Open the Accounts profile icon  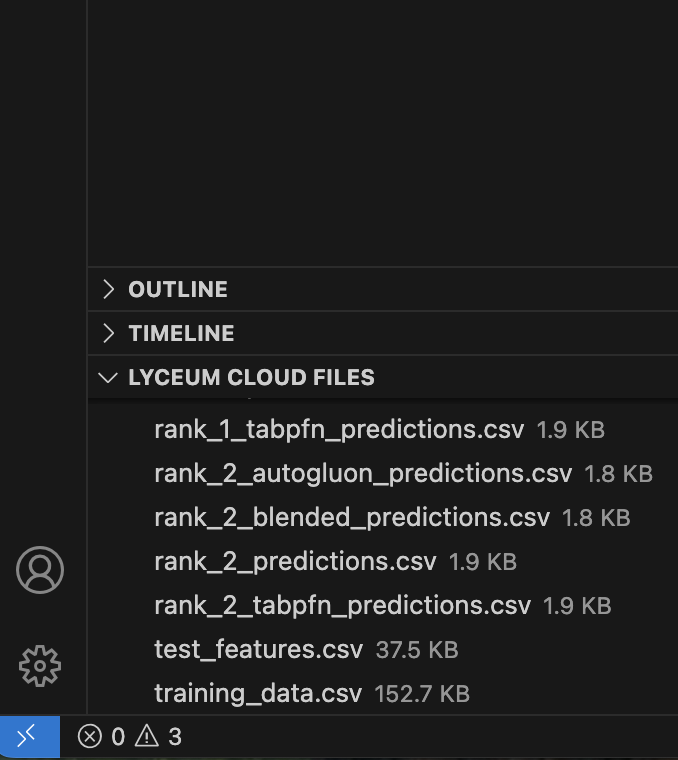point(40,570)
